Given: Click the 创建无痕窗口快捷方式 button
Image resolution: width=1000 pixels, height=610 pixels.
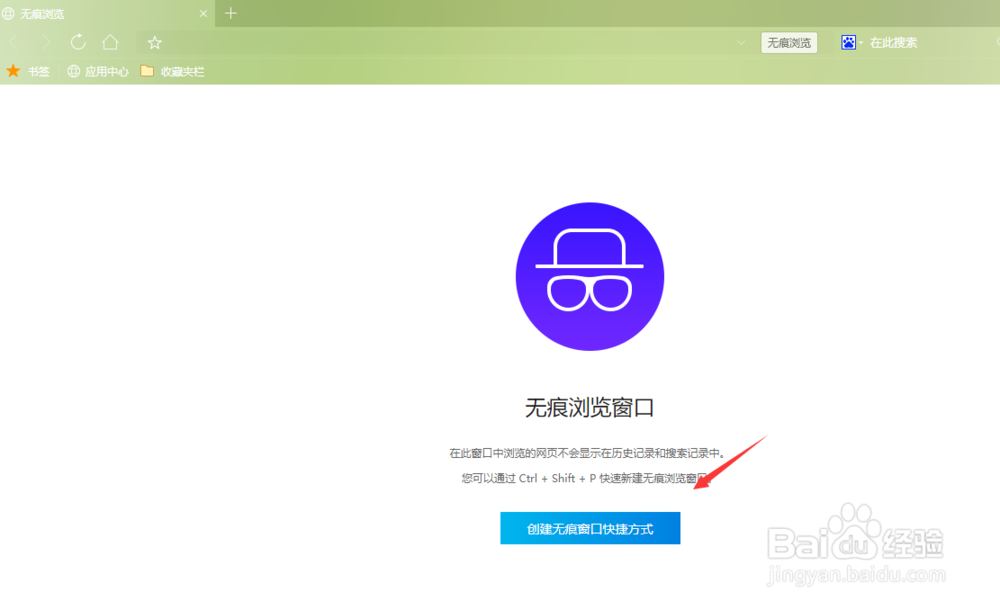Looking at the screenshot, I should click(590, 528).
